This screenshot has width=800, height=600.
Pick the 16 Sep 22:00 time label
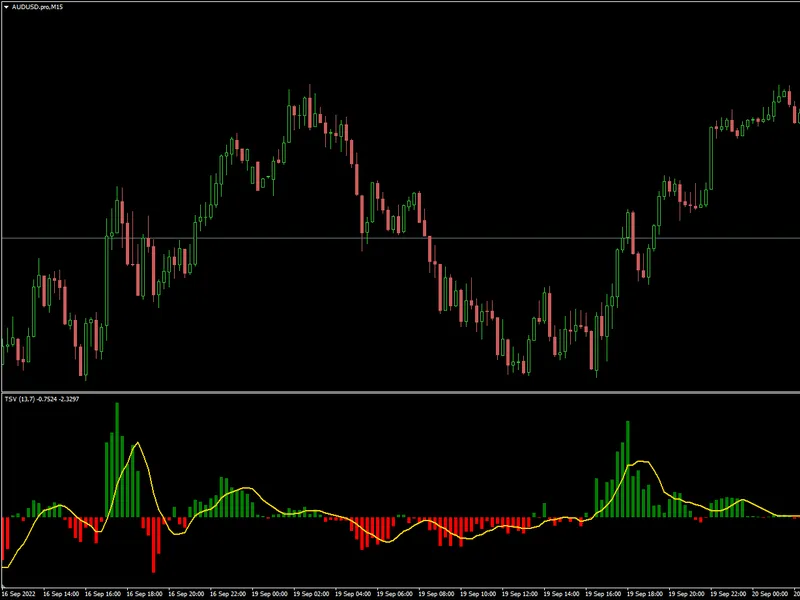229,594
